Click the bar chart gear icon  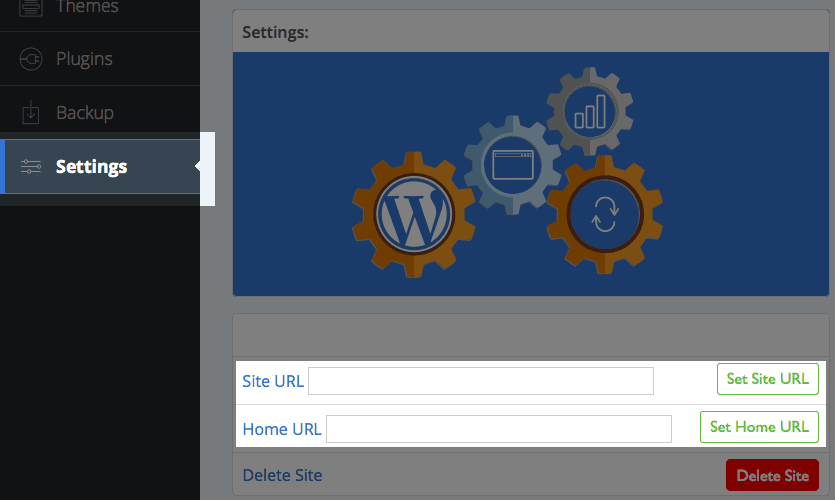[x=590, y=112]
